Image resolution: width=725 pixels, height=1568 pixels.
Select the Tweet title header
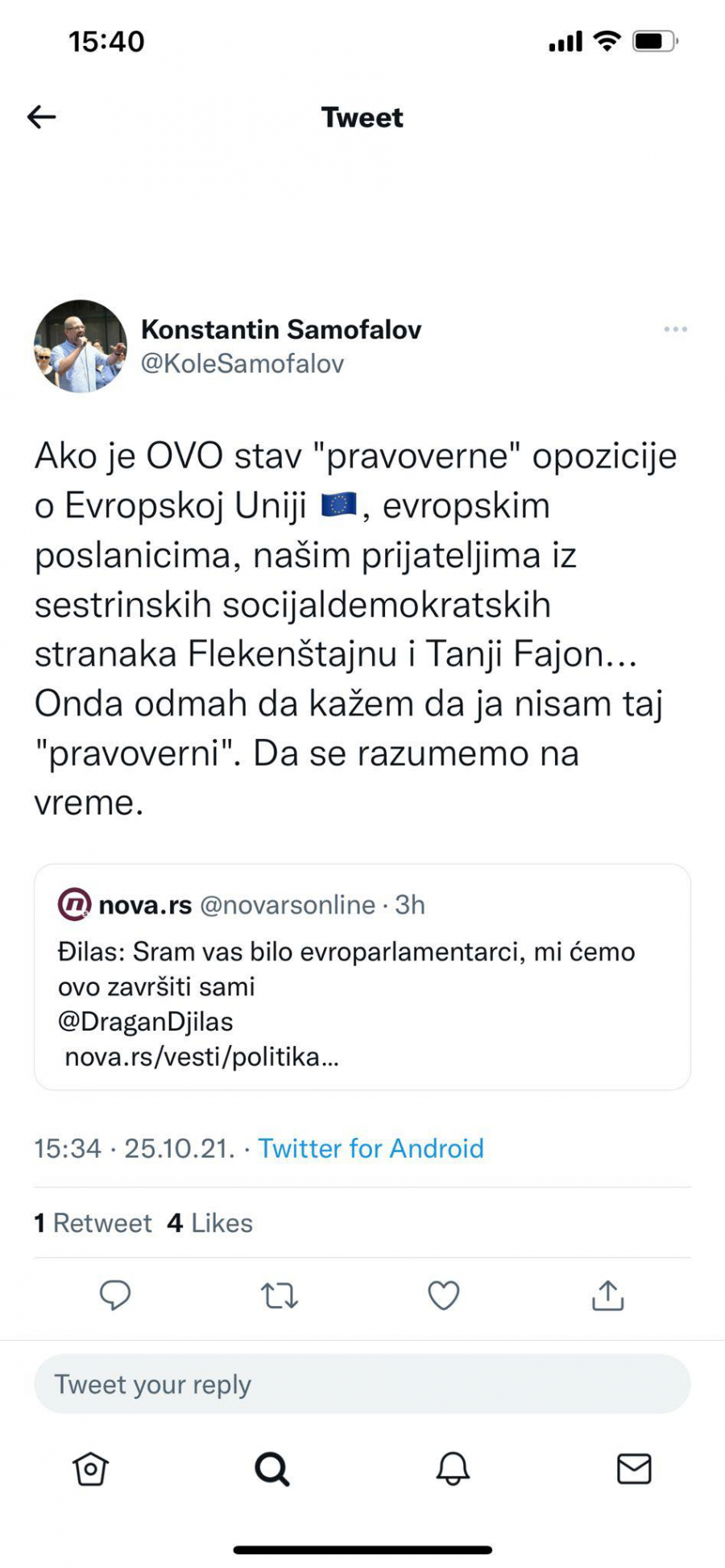click(x=362, y=117)
